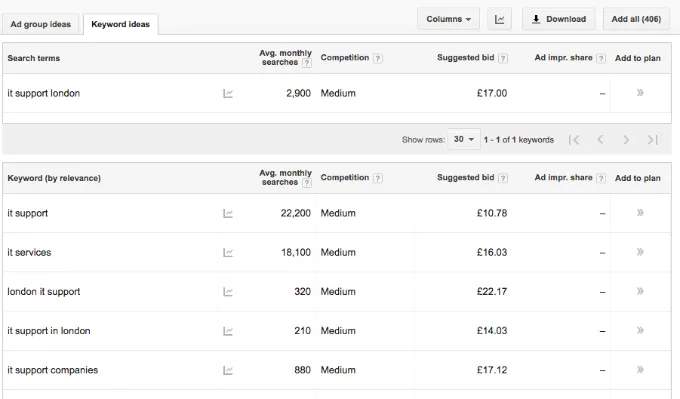The width and height of the screenshot is (680, 399).
Task: Switch to the Ad group ideas tab
Action: 41,24
